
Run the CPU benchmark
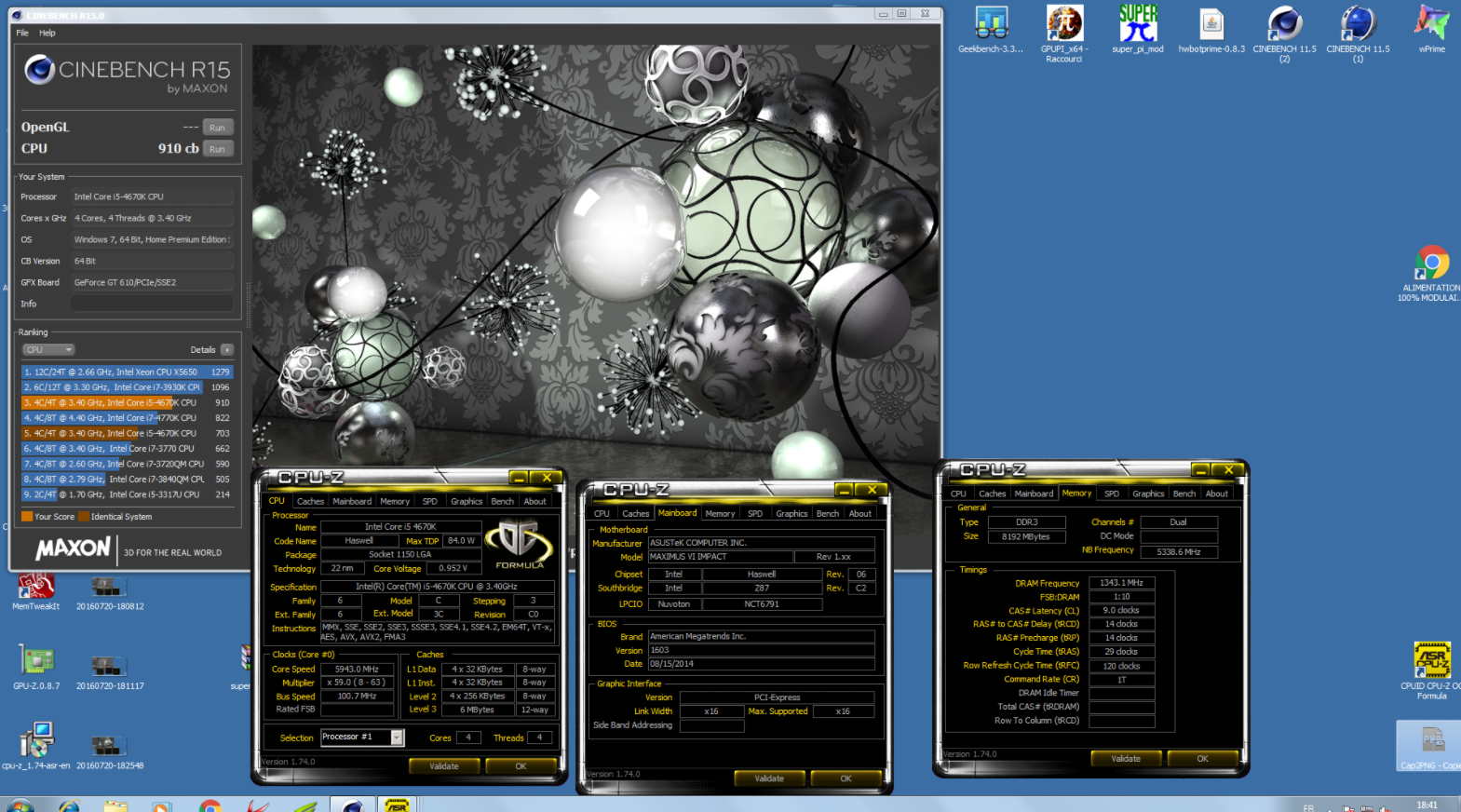(217, 149)
